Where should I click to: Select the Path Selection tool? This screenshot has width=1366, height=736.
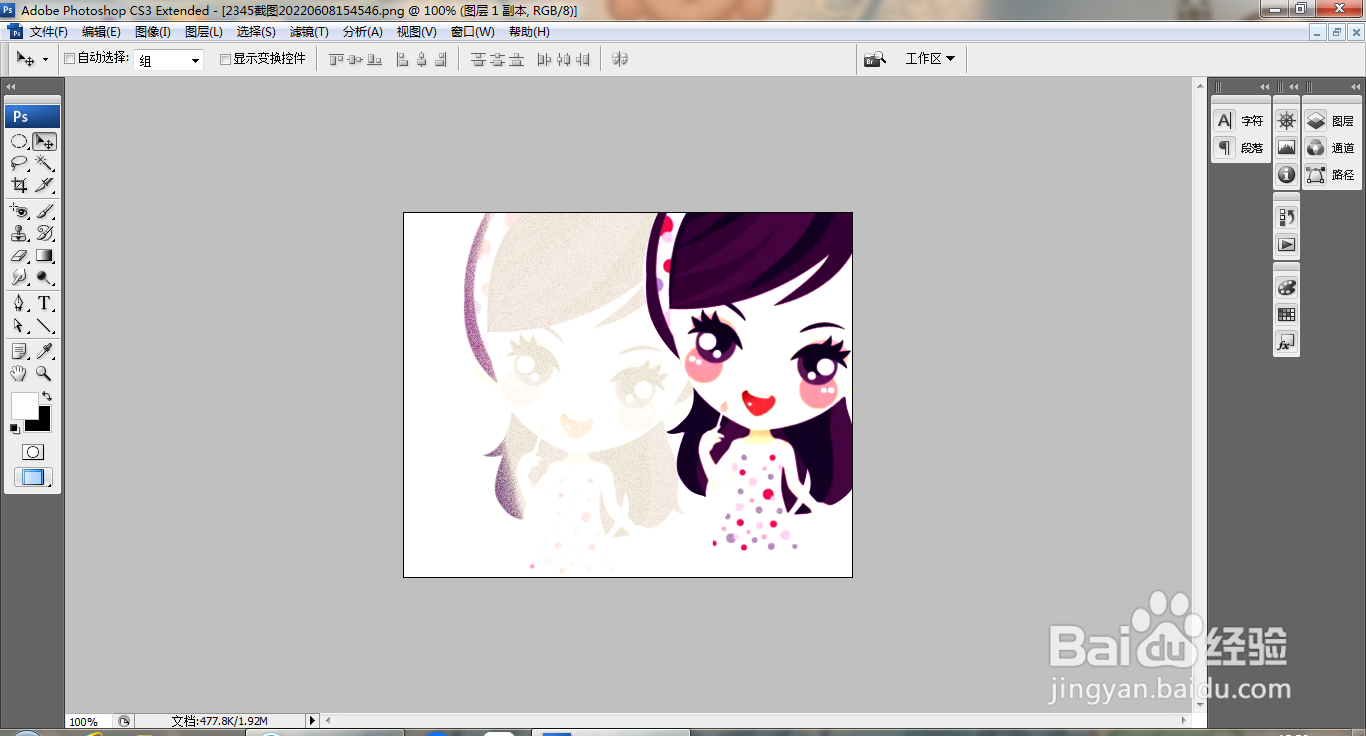point(19,326)
